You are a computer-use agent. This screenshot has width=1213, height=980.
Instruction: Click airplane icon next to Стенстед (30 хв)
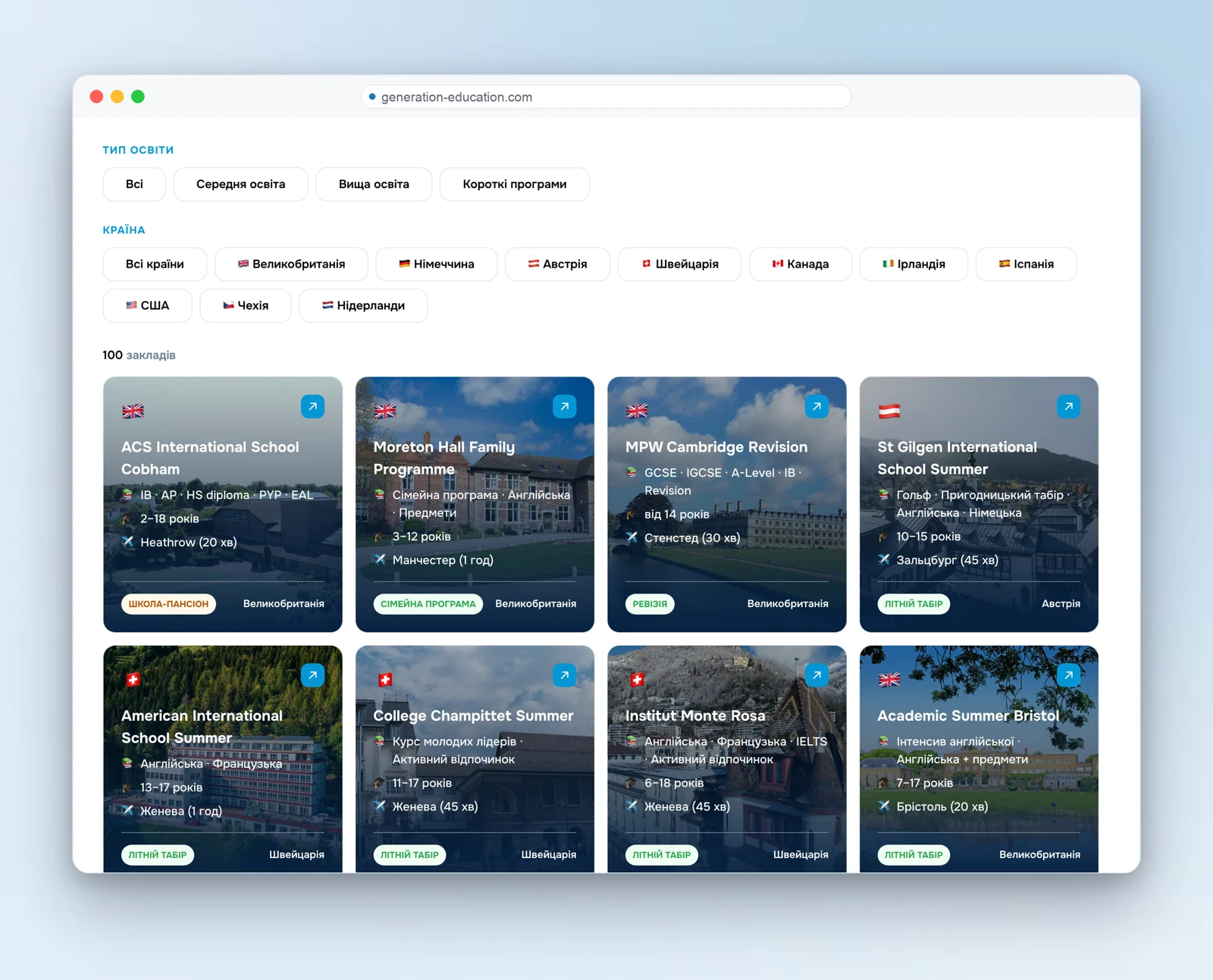[632, 537]
